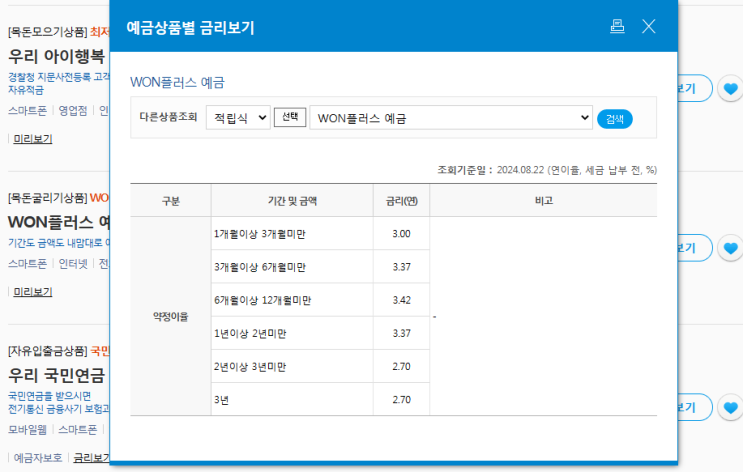The image size is (743, 472).
Task: Select the 3년 period row cell
Action: coord(292,399)
